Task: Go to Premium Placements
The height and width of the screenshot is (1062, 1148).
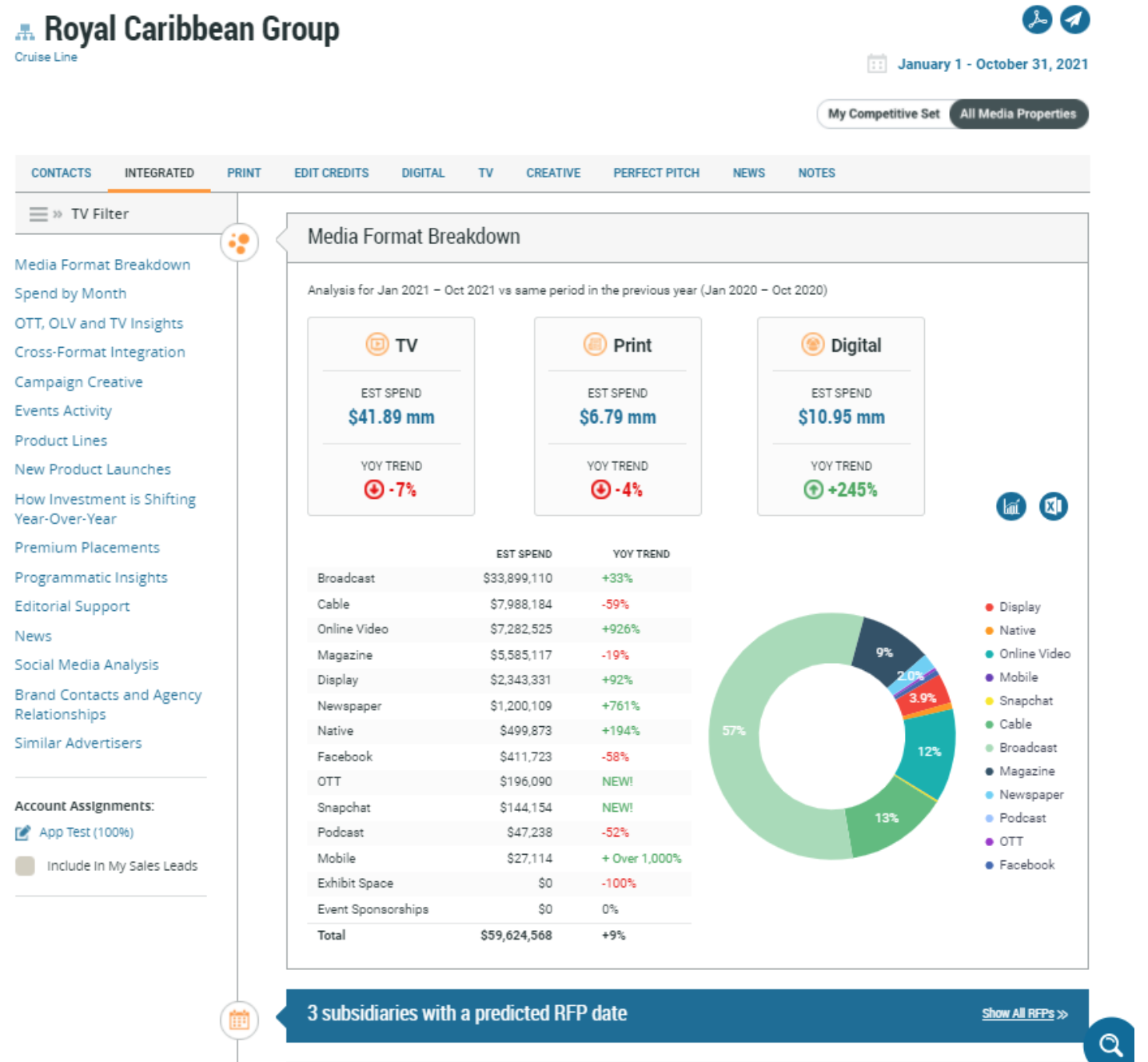Action: point(87,548)
